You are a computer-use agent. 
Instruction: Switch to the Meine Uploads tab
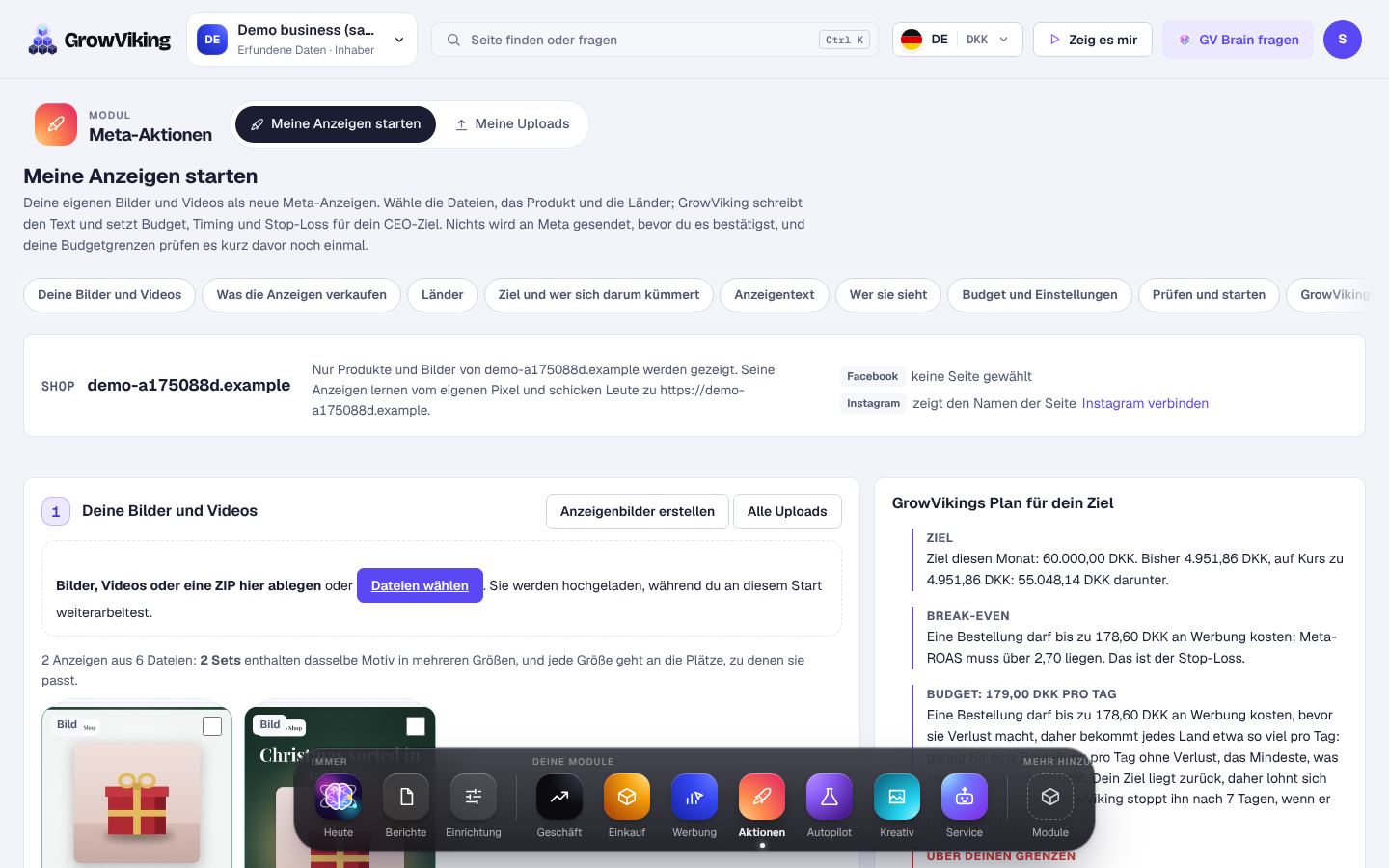coord(512,124)
